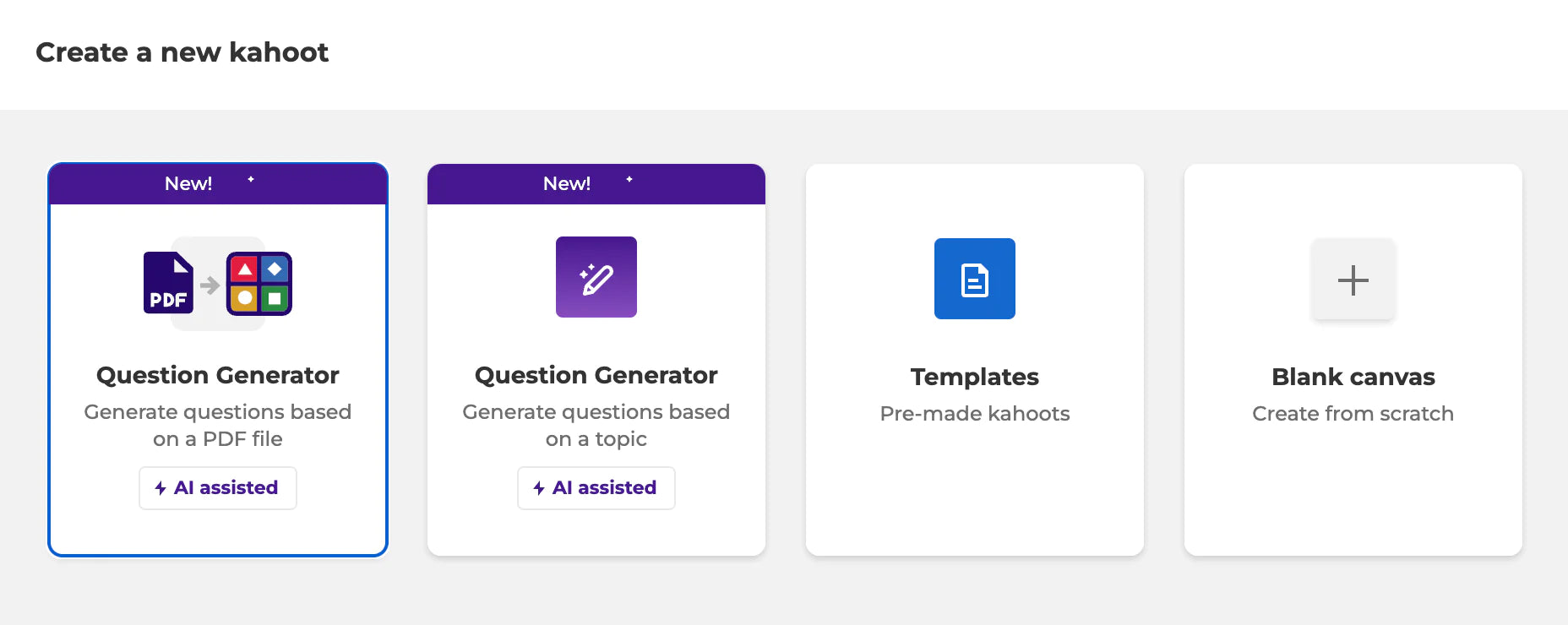The height and width of the screenshot is (625, 1568).
Task: Click the blue Templates document icon
Action: [974, 279]
